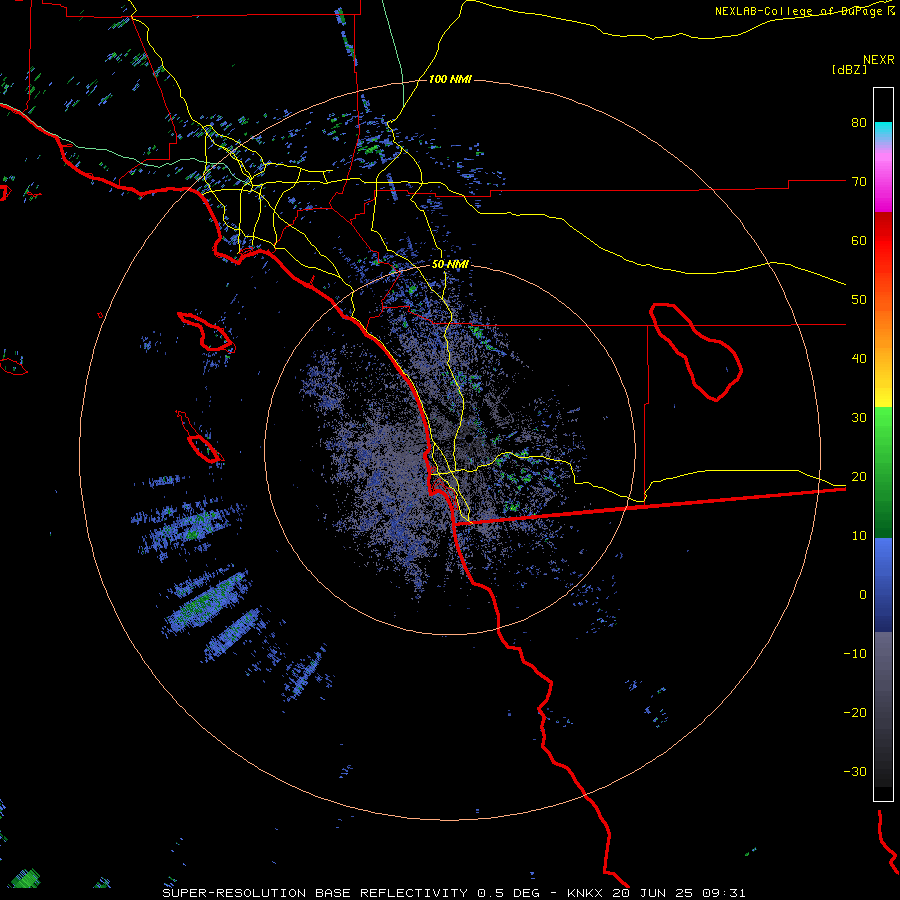Viewport: 900px width, 900px height.
Task: Click the SUPER-RESOLUTION BASE REFLECTIVITY caption
Action: point(315,893)
